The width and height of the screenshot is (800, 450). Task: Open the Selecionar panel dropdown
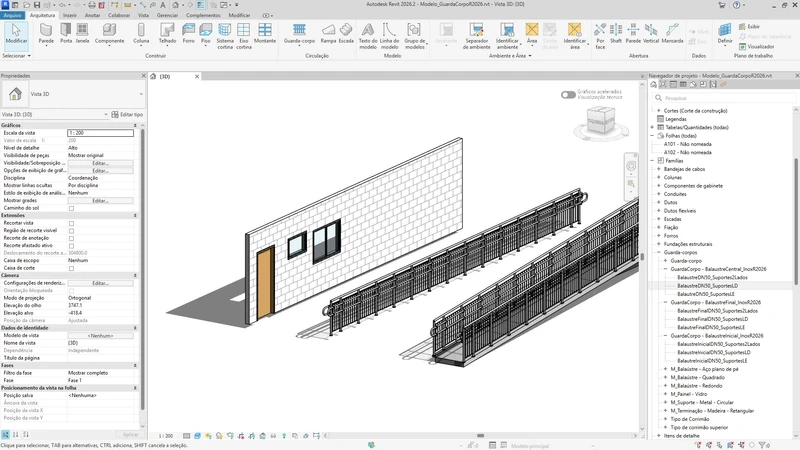16,56
